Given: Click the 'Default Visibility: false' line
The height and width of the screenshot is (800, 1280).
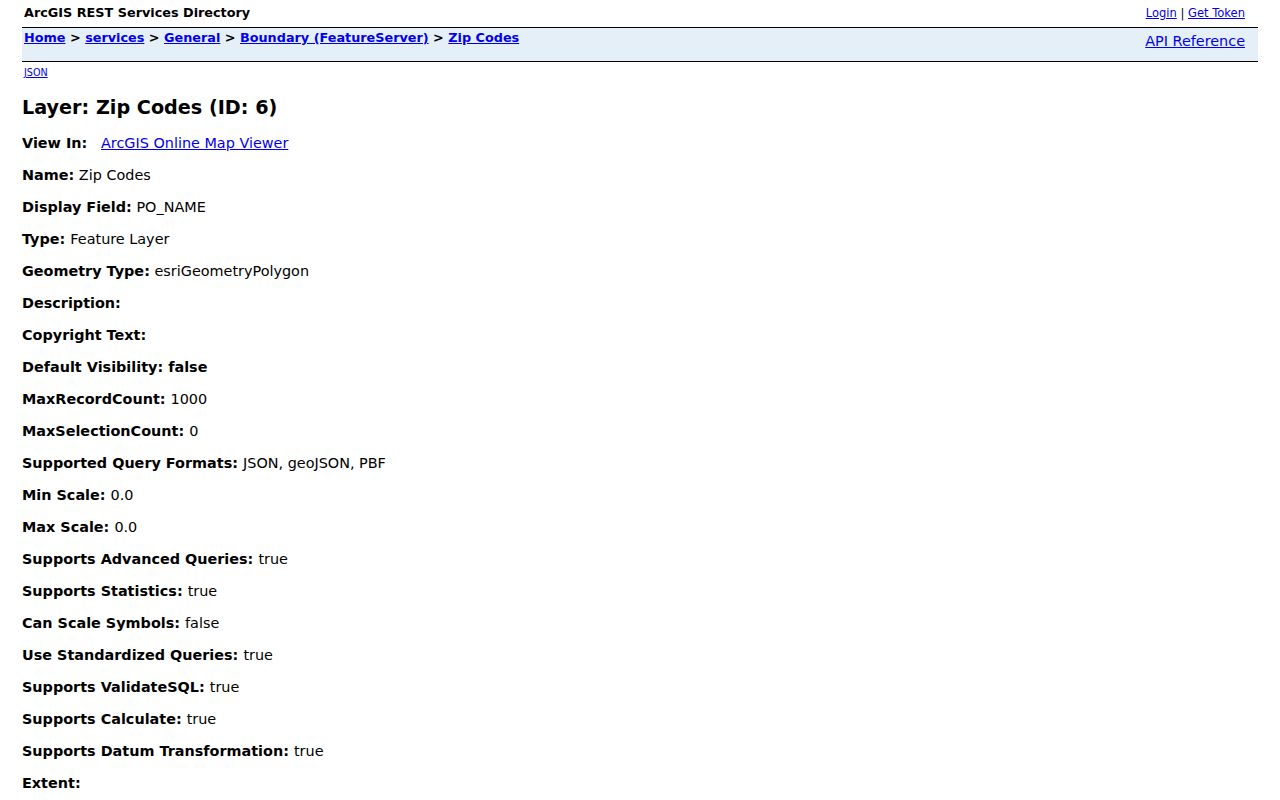Looking at the screenshot, I should pyautogui.click(x=115, y=367).
